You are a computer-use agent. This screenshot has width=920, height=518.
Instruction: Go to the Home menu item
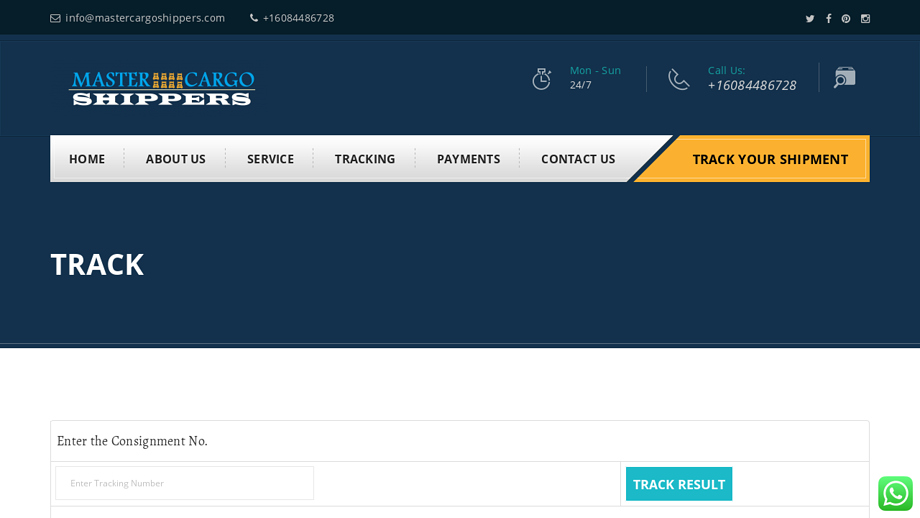[x=87, y=159]
